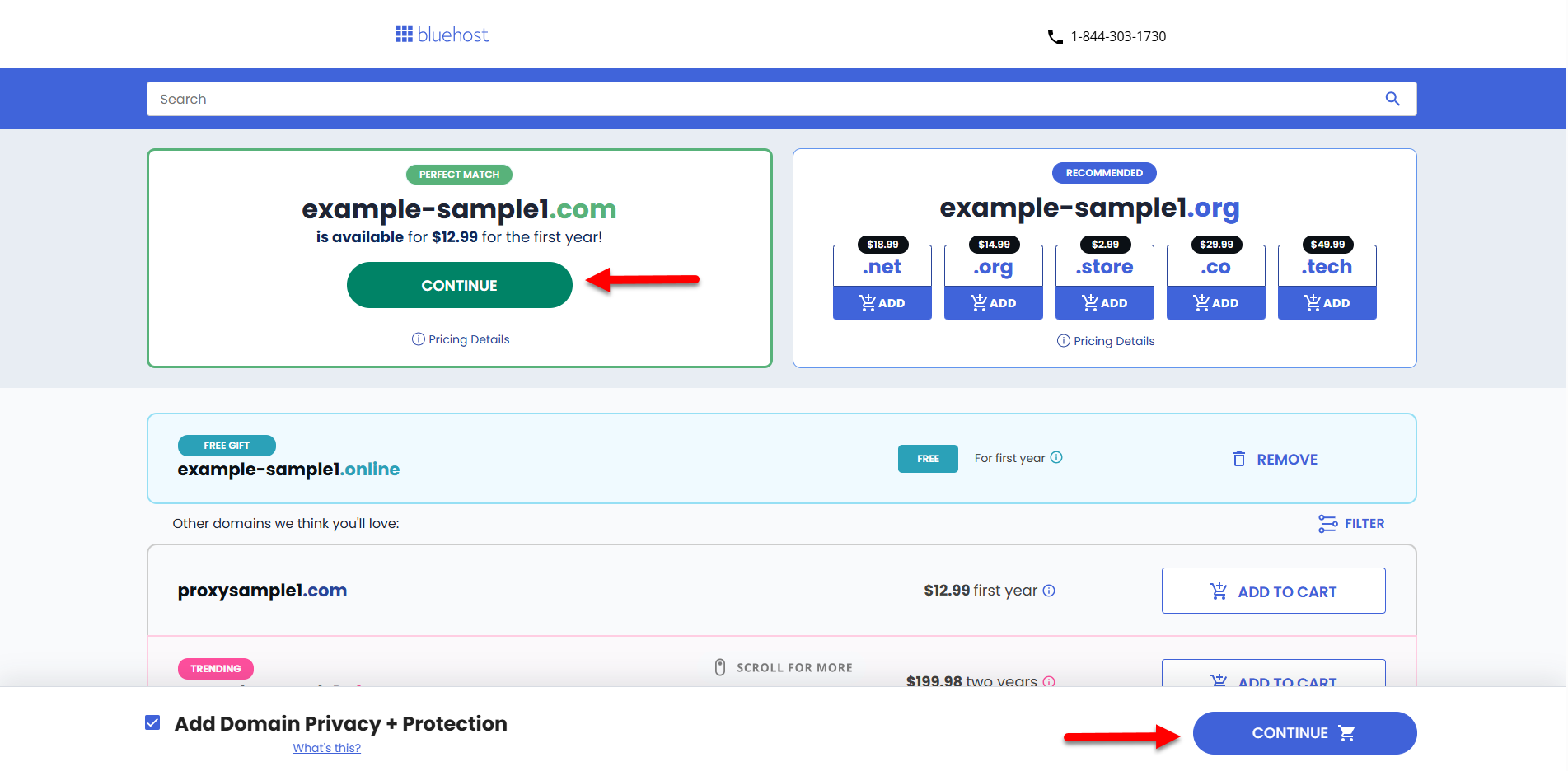This screenshot has width=1568, height=771.
Task: Uncheck Add Domain Privacy + Protection
Action: [152, 722]
